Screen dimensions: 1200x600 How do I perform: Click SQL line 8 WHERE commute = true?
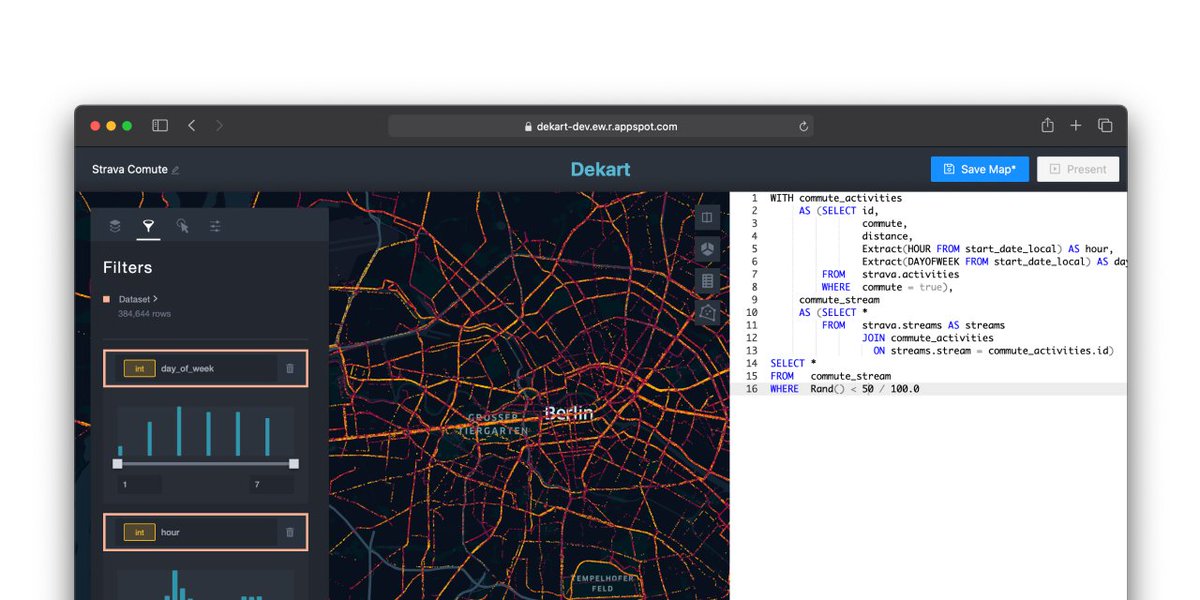click(887, 287)
